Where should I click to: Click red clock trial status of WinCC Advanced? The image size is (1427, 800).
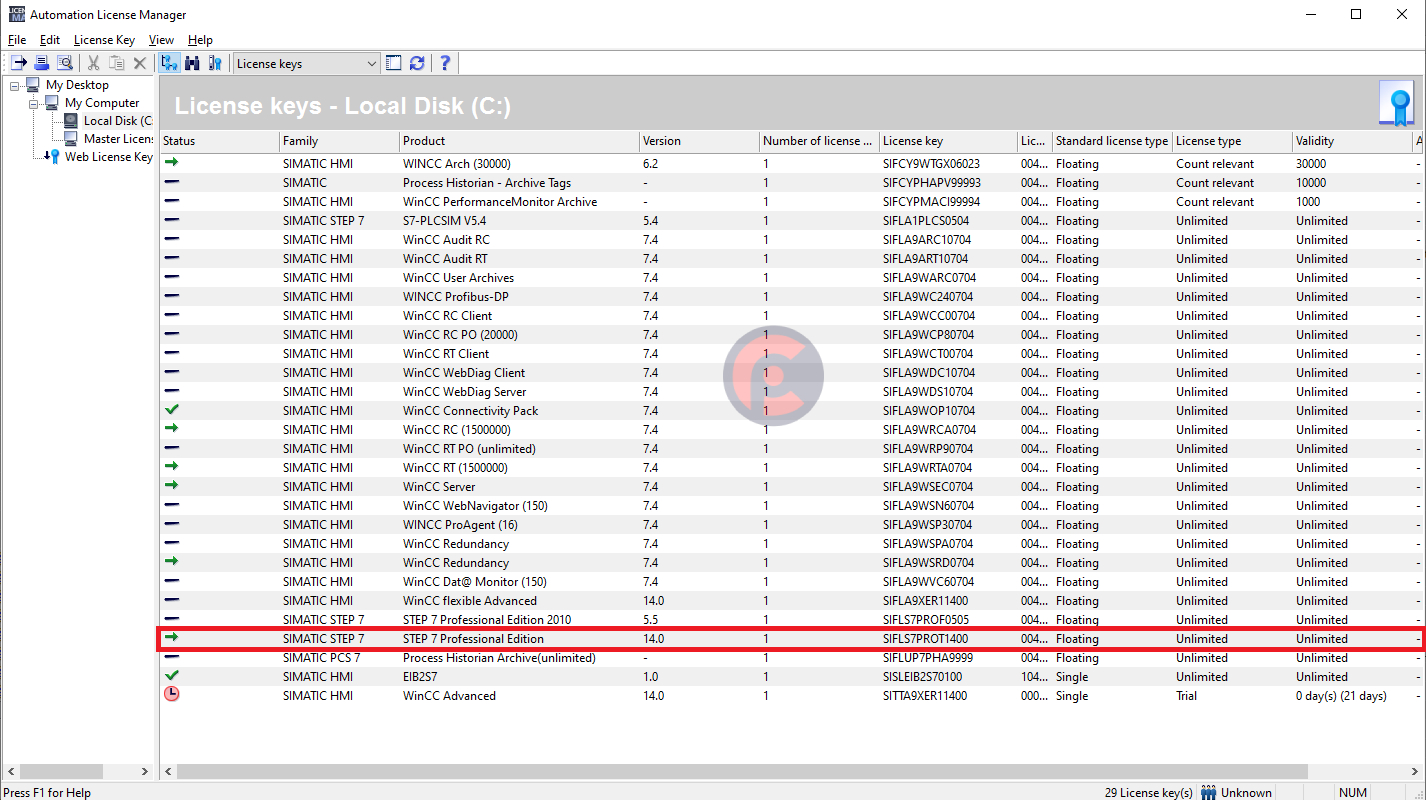171,694
